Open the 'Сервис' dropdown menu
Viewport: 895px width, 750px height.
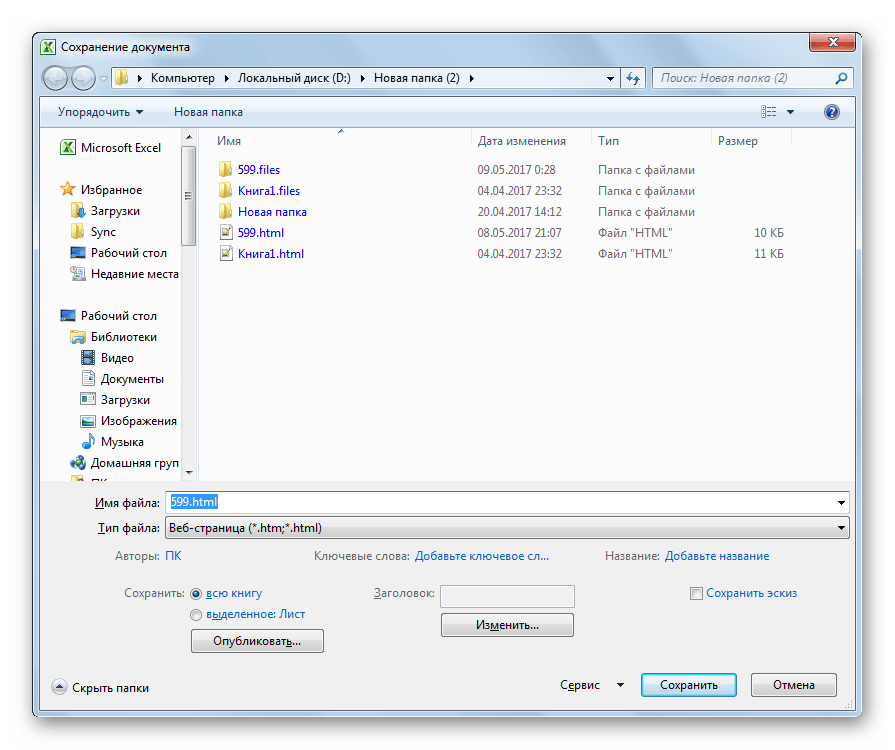coord(591,685)
